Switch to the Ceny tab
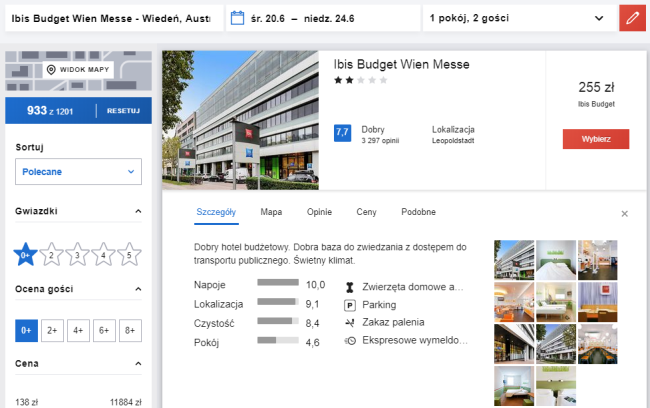The image size is (650, 408). pos(366,212)
